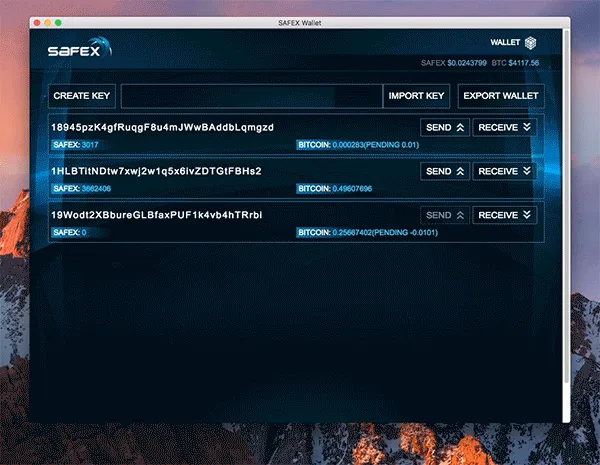Click SAFEX balance 3662406

coord(82,189)
